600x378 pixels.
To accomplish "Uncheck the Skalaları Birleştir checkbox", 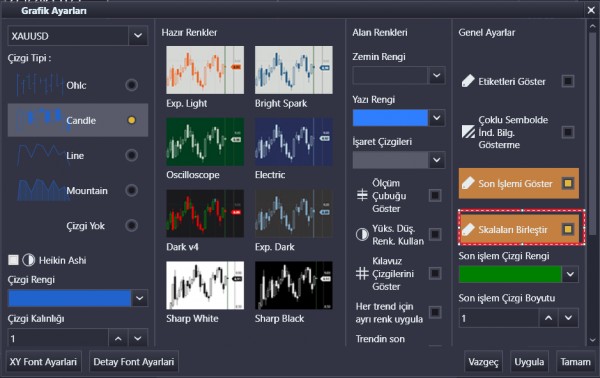I will (x=568, y=229).
